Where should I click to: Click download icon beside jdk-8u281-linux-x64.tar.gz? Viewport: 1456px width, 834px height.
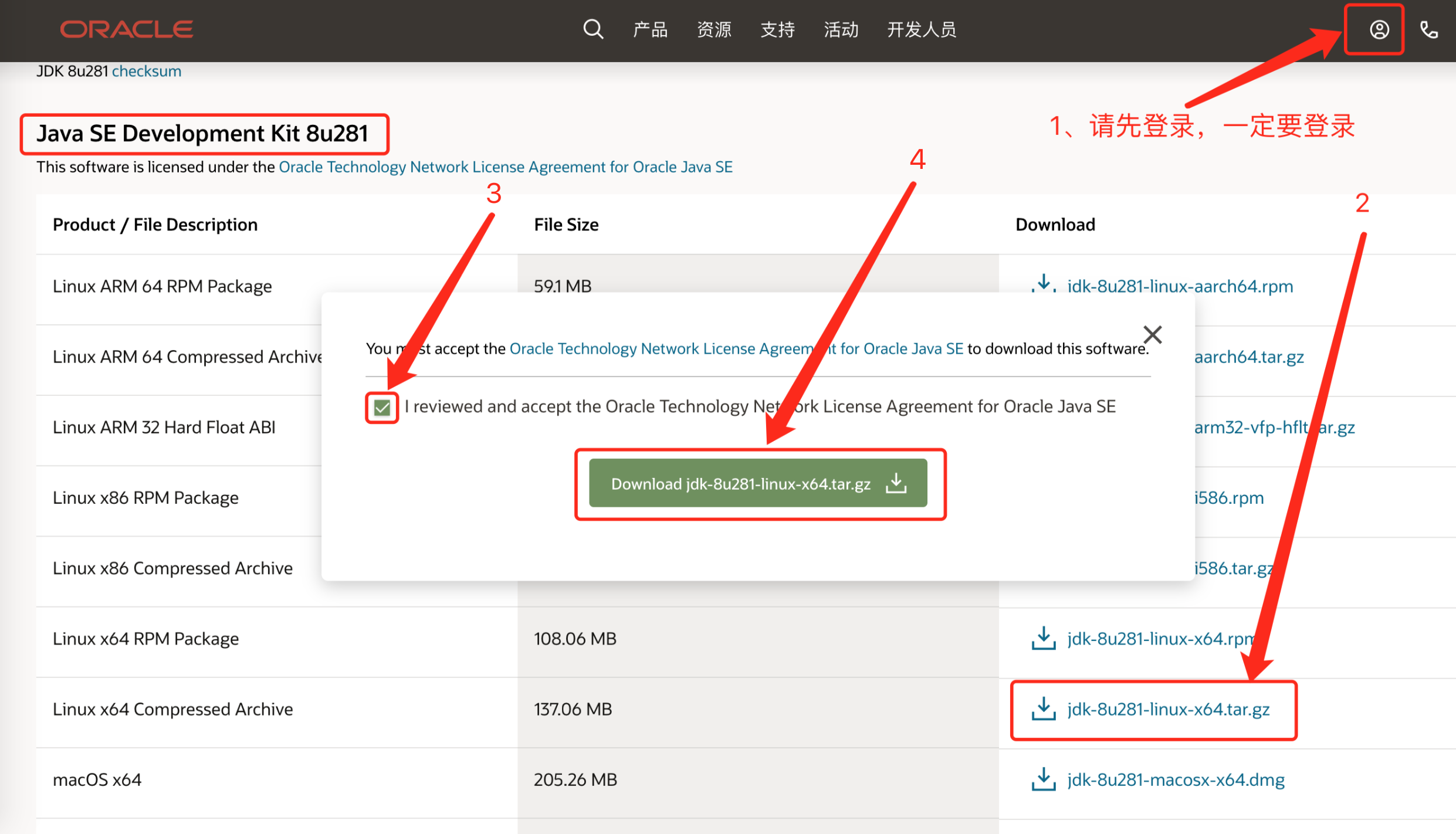point(1043,708)
